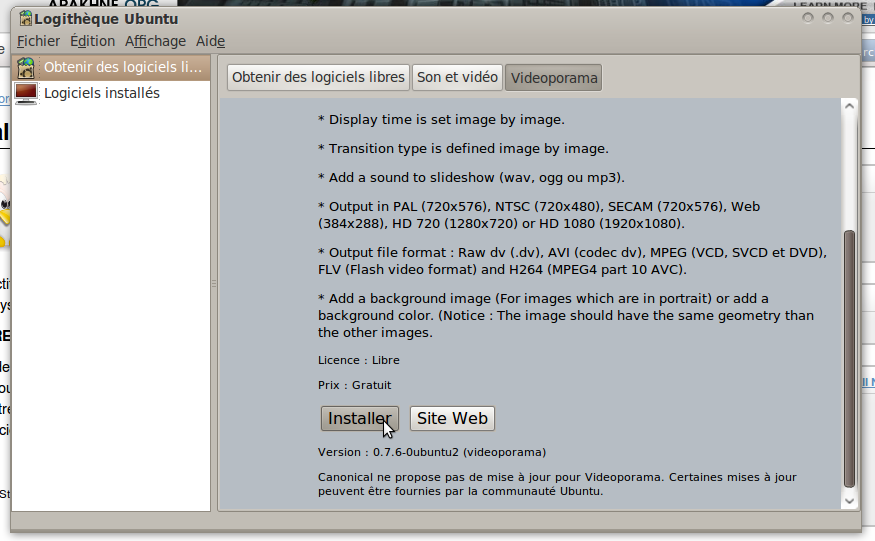Click the scrollbar up arrow
This screenshot has width=875, height=541.
tap(849, 106)
